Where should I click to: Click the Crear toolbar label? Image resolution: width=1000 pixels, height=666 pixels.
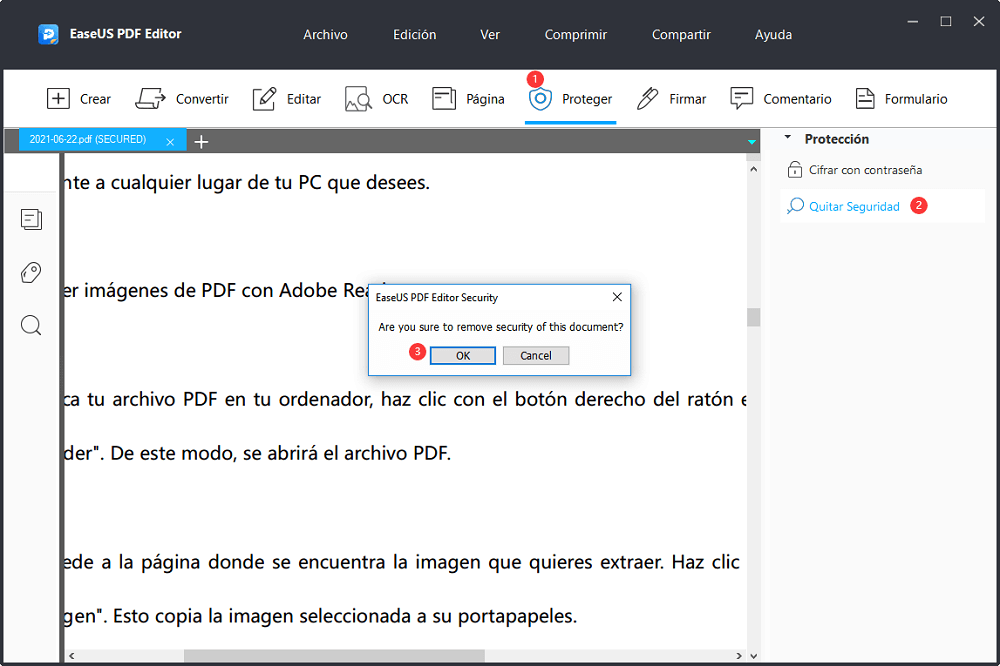96,99
